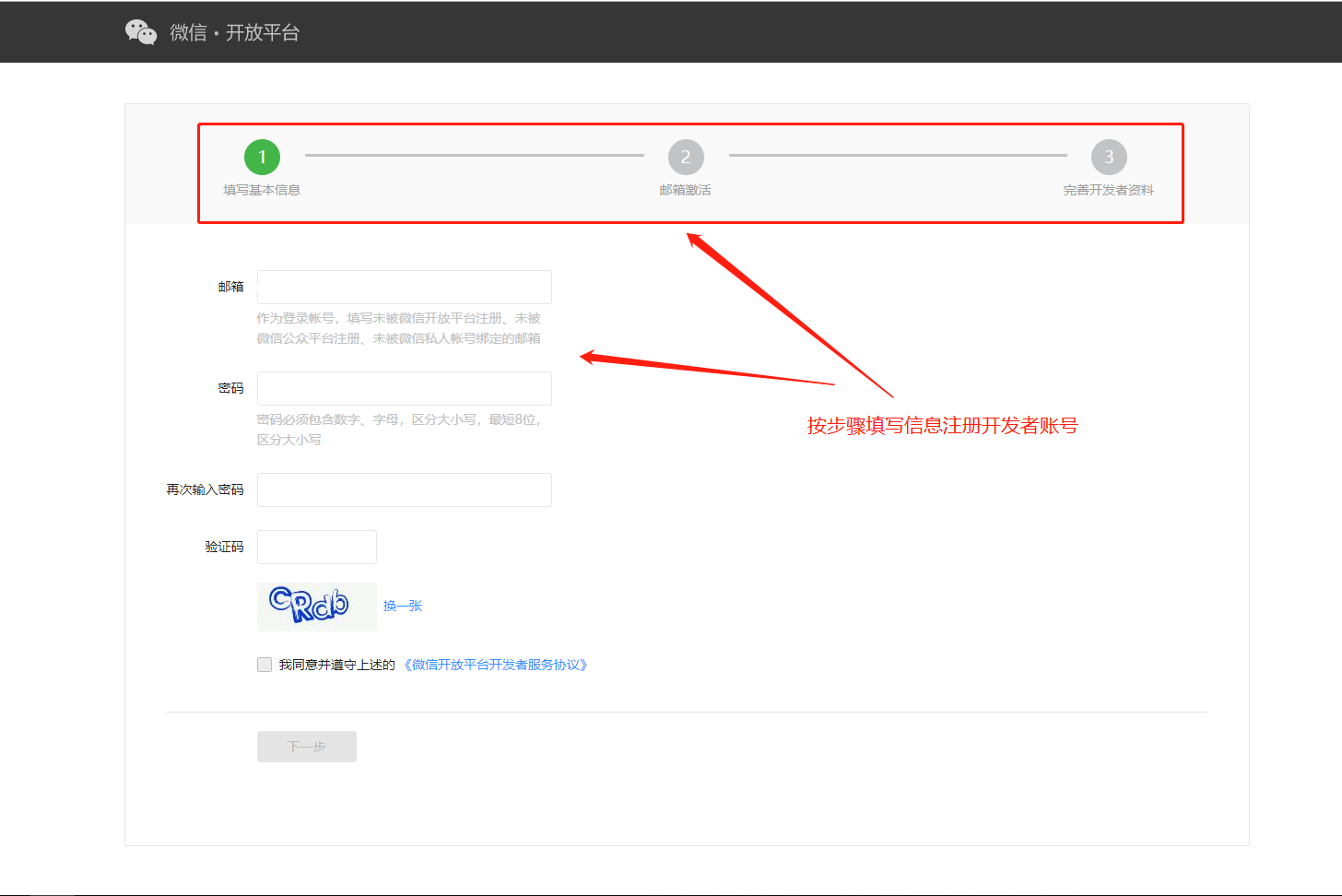Select step 1 circle 填写基本信息
The image size is (1342, 896).
coord(262,157)
